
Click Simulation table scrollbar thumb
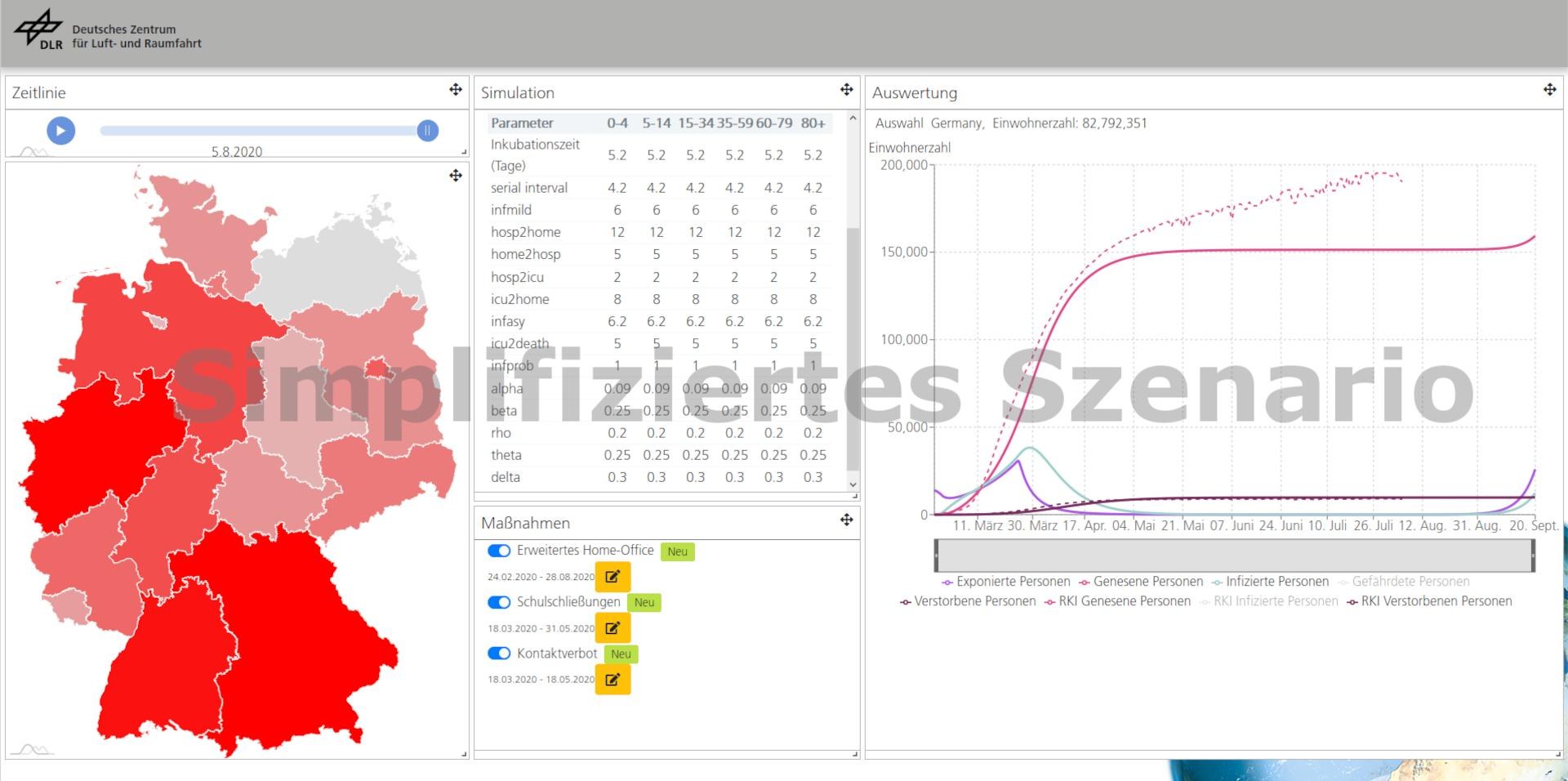click(x=853, y=347)
